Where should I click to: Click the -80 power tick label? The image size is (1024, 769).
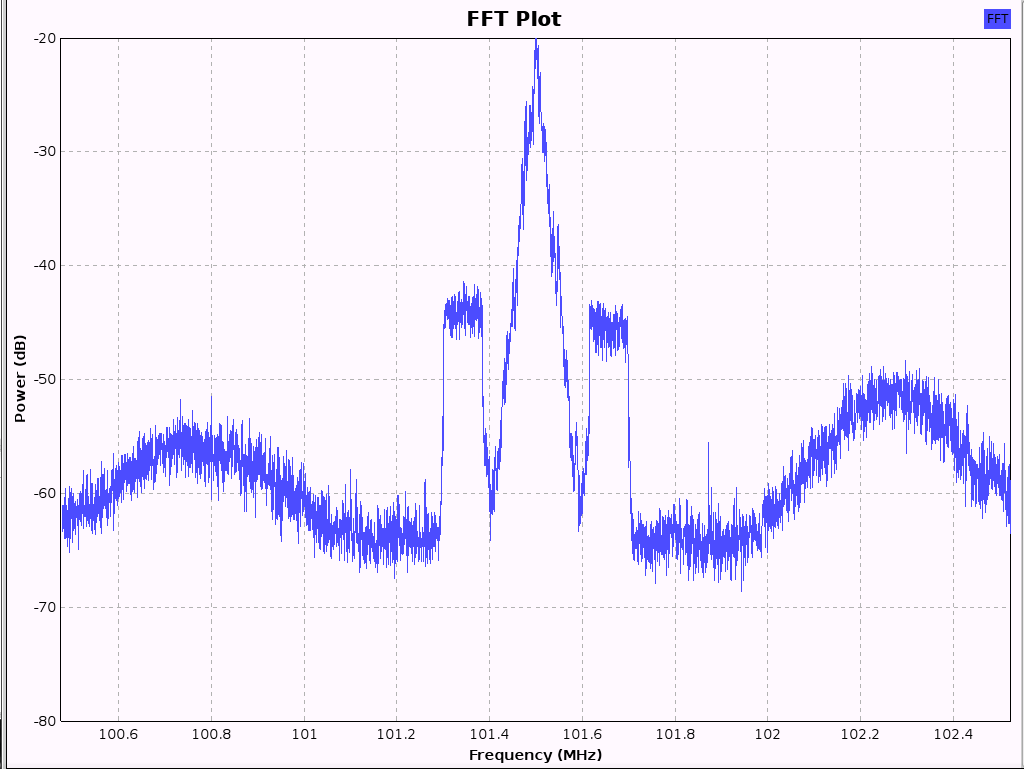click(45, 721)
